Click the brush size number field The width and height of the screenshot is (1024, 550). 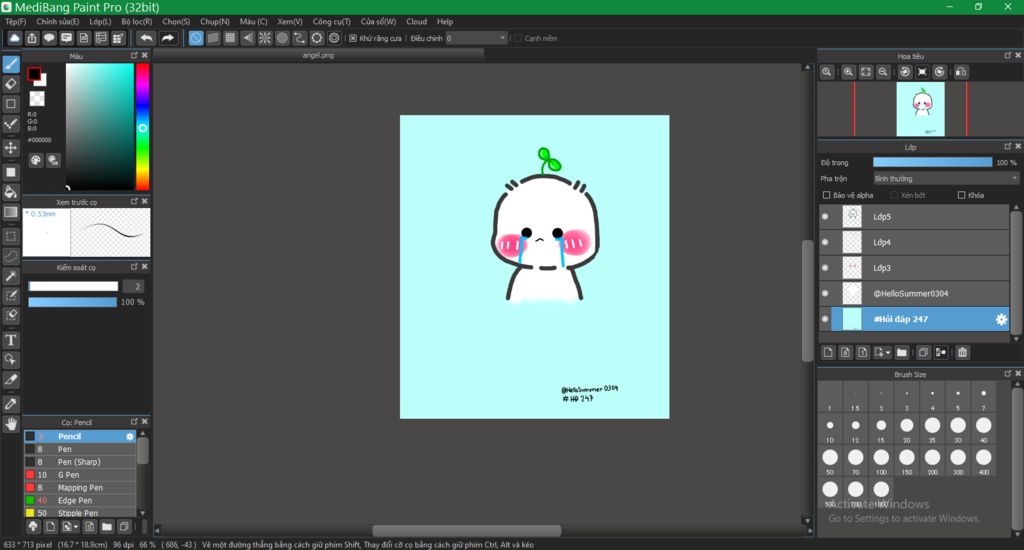pyautogui.click(x=133, y=287)
